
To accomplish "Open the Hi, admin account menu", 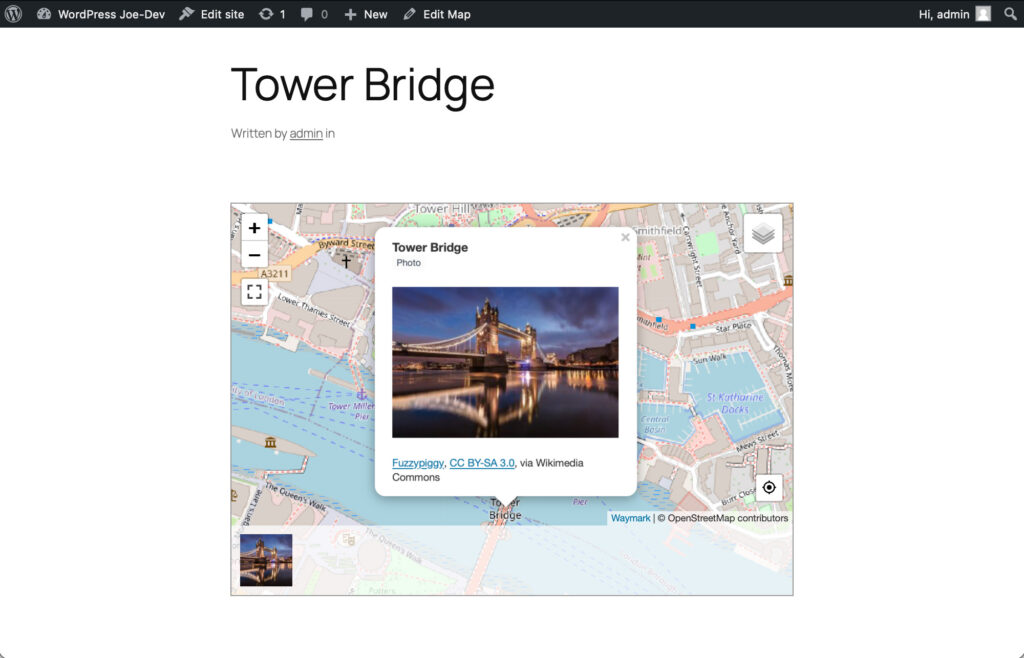I will [954, 14].
